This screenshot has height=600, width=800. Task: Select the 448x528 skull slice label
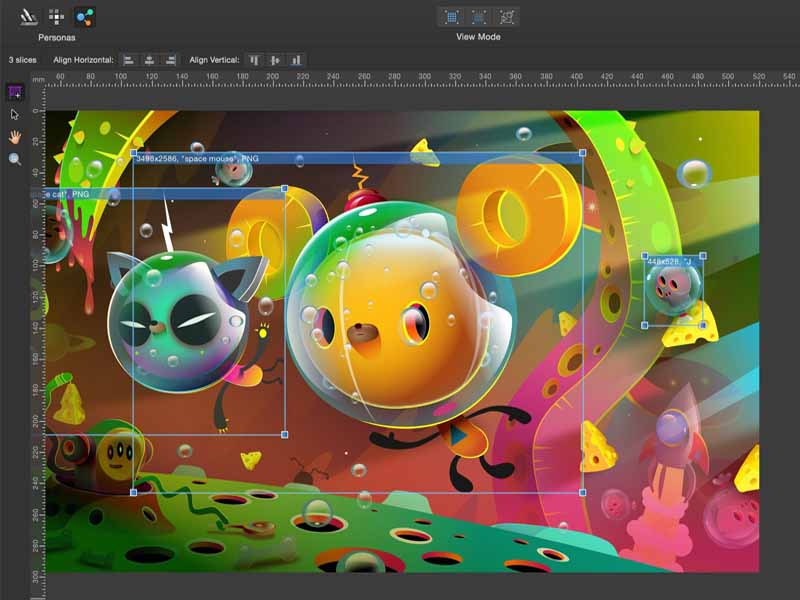tap(670, 261)
